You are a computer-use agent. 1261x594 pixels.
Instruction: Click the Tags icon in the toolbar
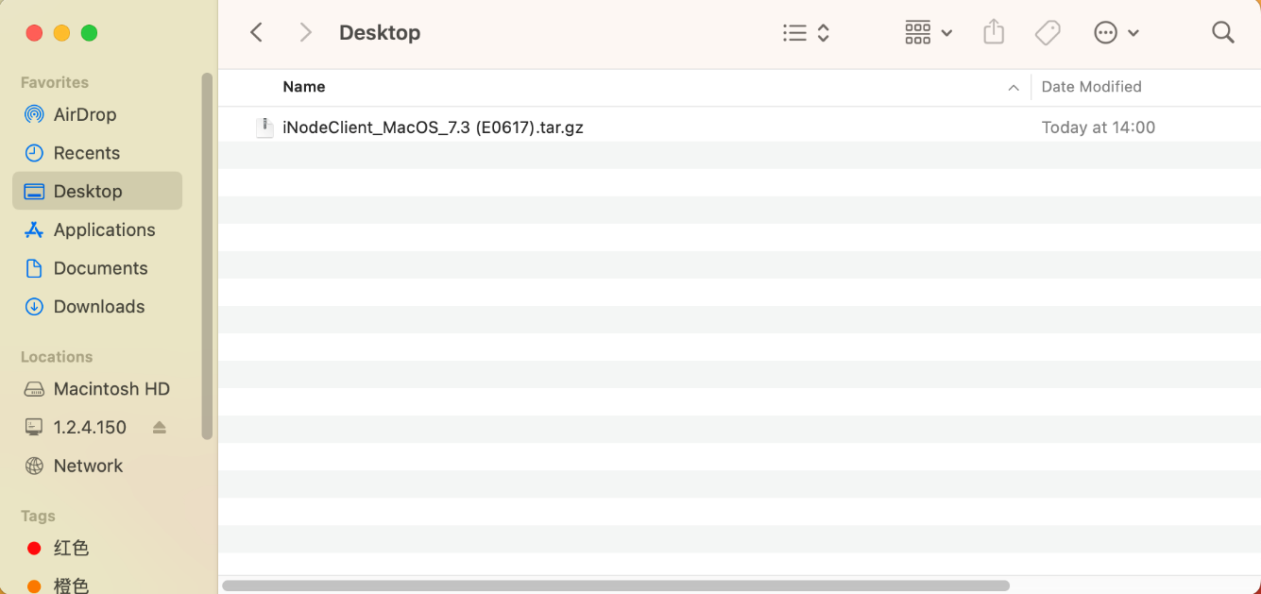tap(1047, 33)
